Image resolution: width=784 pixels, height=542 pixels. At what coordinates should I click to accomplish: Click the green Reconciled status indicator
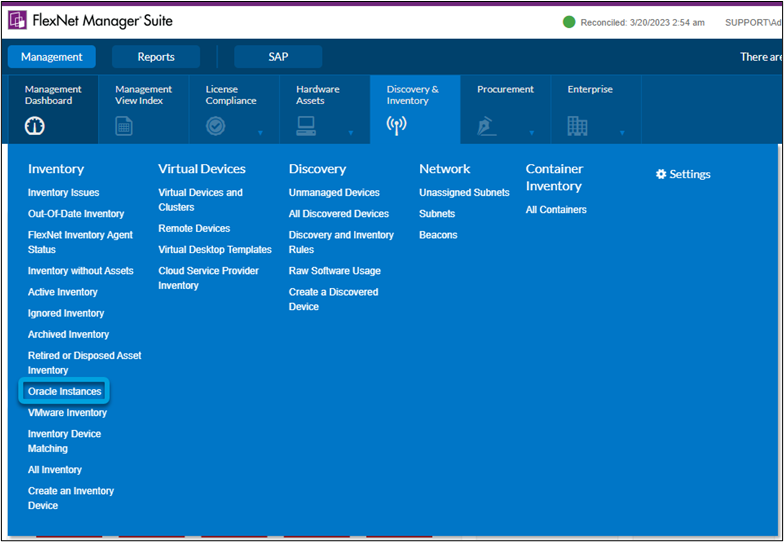[569, 22]
